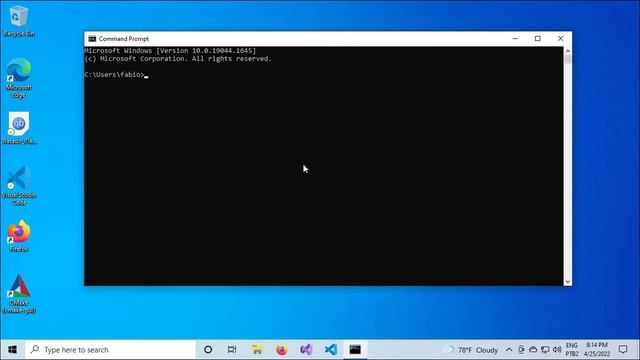Launch Microsoft Edge from the desktop

(x=19, y=78)
